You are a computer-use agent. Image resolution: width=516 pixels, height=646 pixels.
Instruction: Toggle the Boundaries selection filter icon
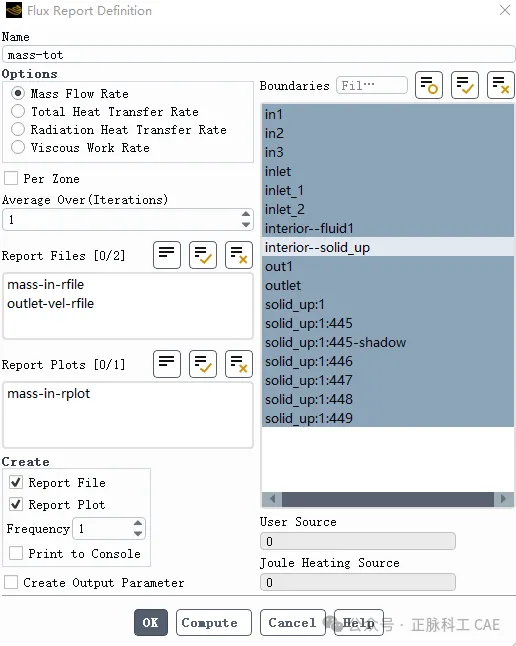pos(429,85)
